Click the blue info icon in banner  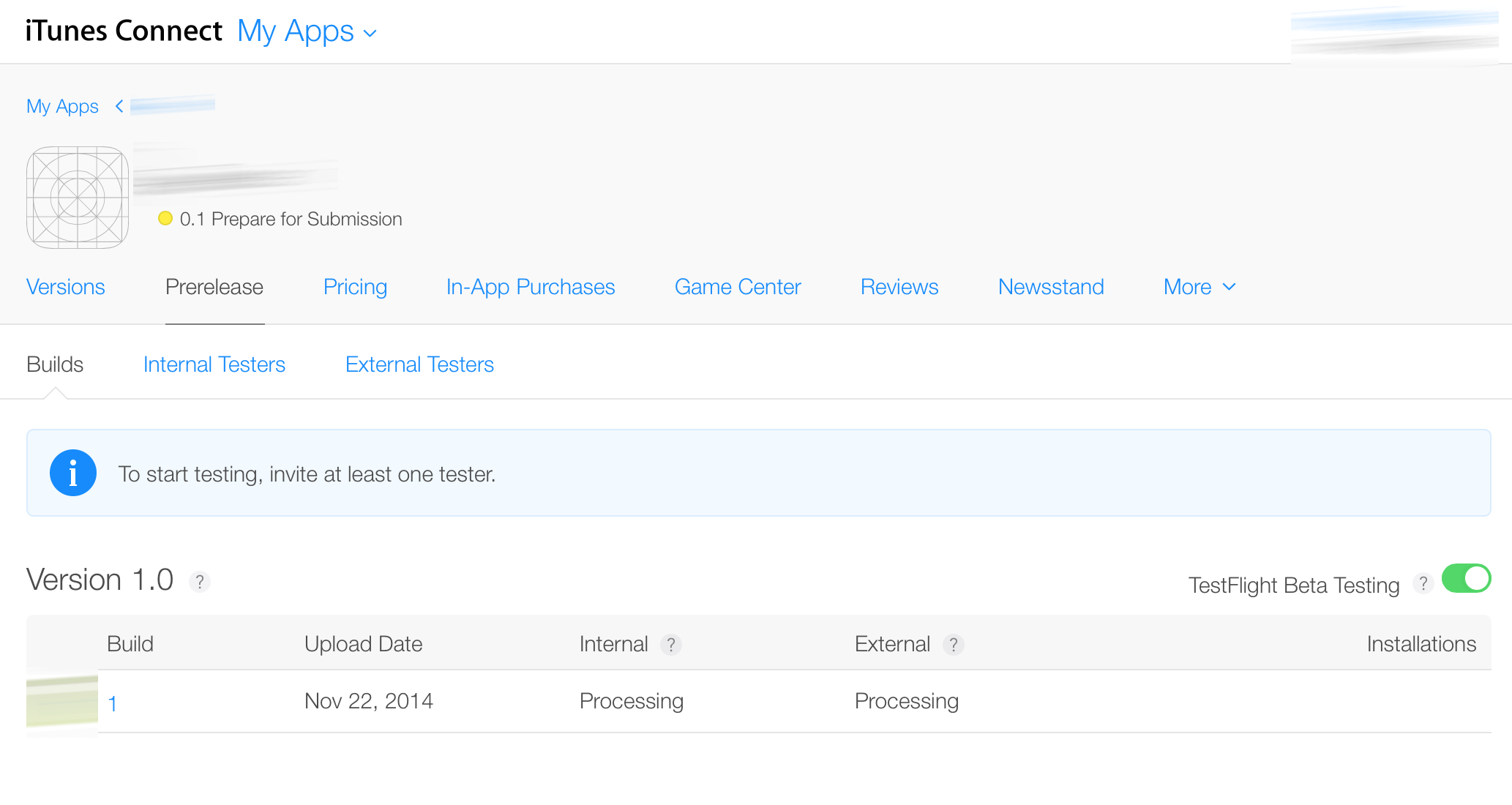[73, 473]
